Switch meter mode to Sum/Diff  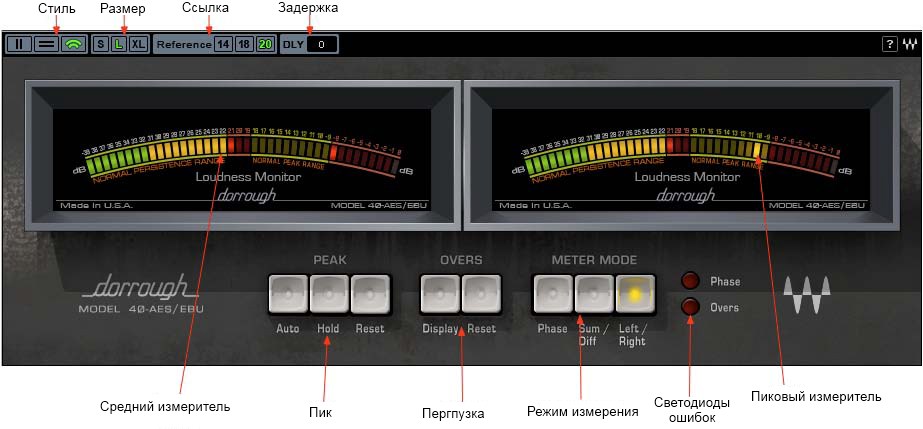coord(594,293)
